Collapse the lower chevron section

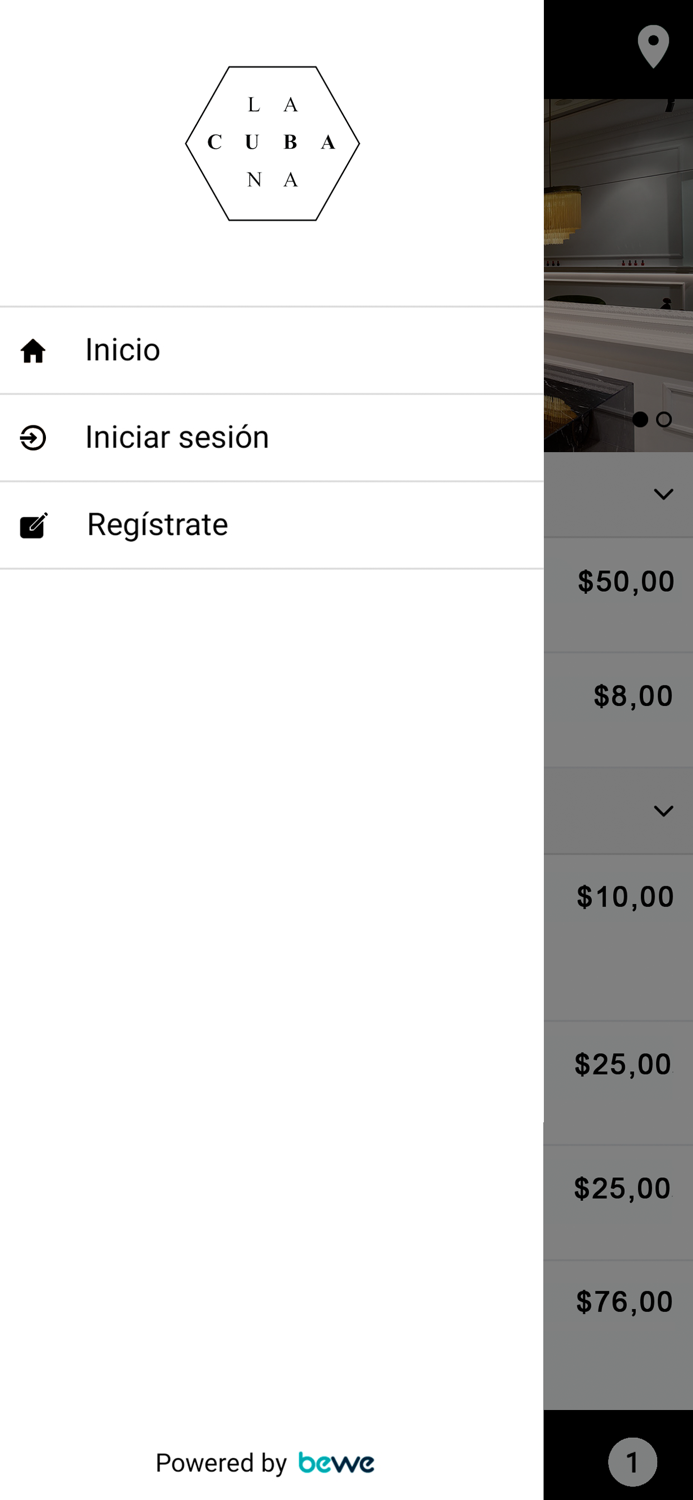pyautogui.click(x=663, y=811)
